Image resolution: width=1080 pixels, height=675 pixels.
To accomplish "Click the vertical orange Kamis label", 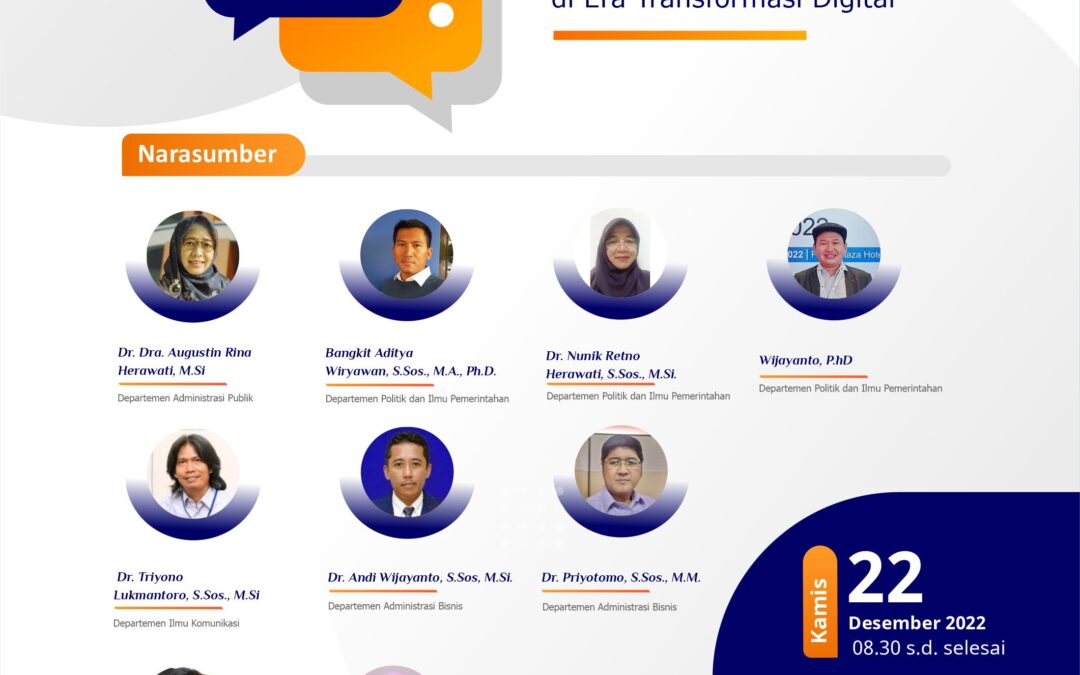I will coord(820,602).
